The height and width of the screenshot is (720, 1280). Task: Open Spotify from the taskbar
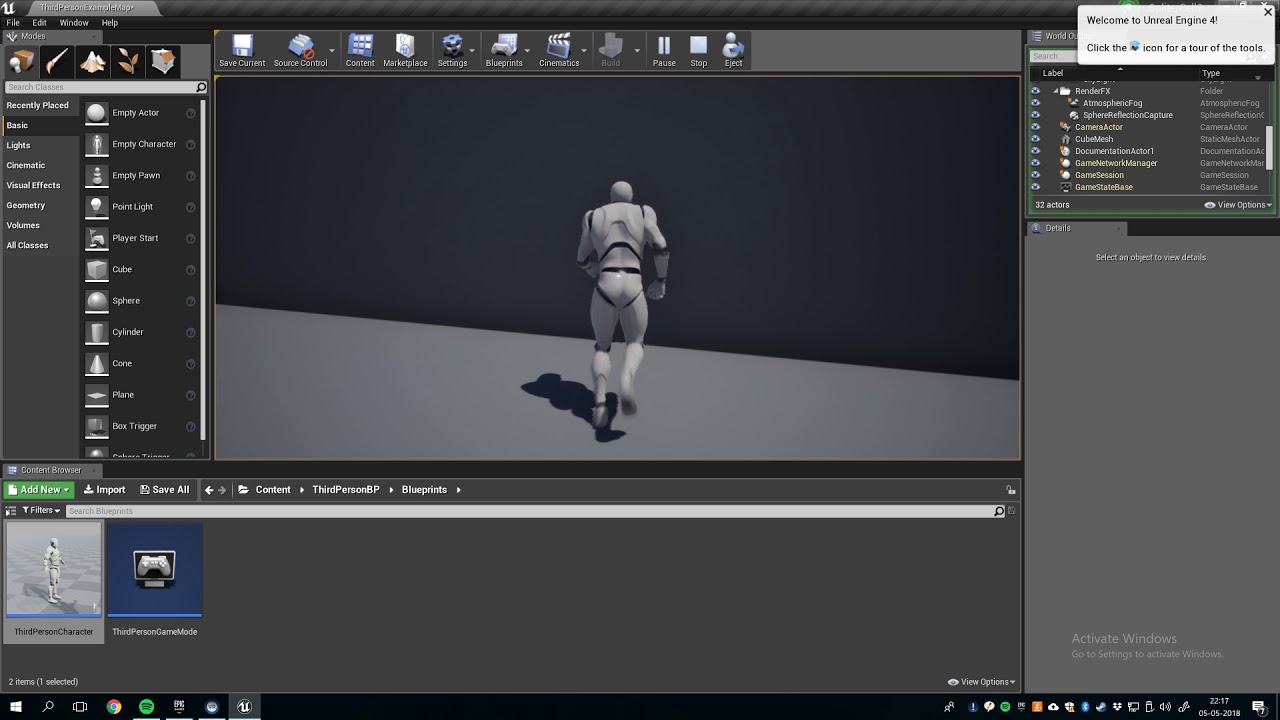[x=146, y=706]
